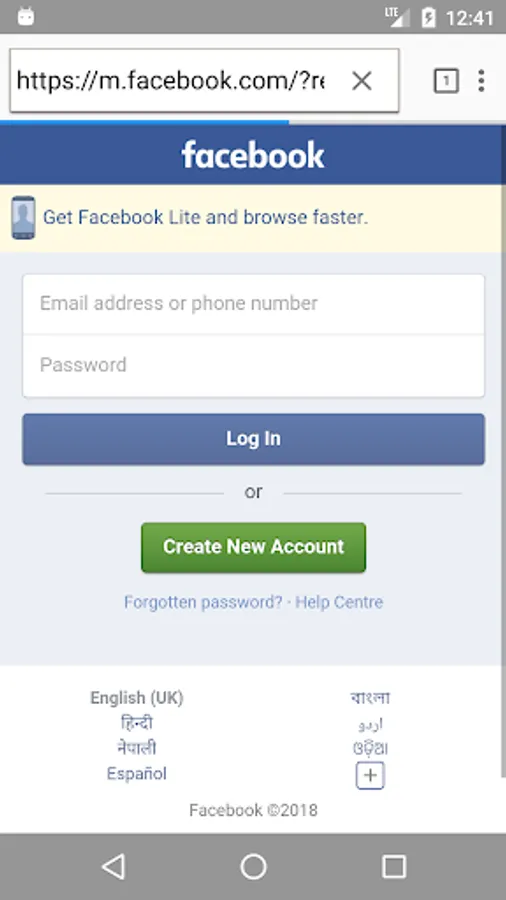Viewport: 506px width, 900px height.
Task: Switch language to Español
Action: coord(137,774)
